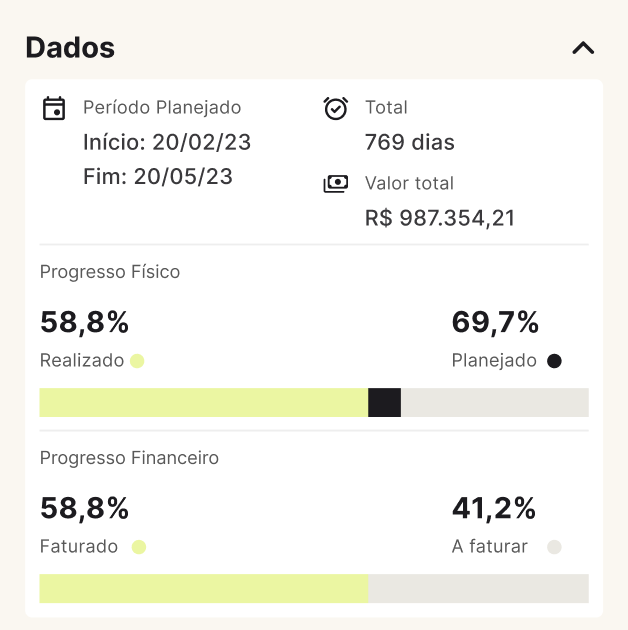The width and height of the screenshot is (628, 630).
Task: Click the 769 dias total value
Action: tap(410, 142)
